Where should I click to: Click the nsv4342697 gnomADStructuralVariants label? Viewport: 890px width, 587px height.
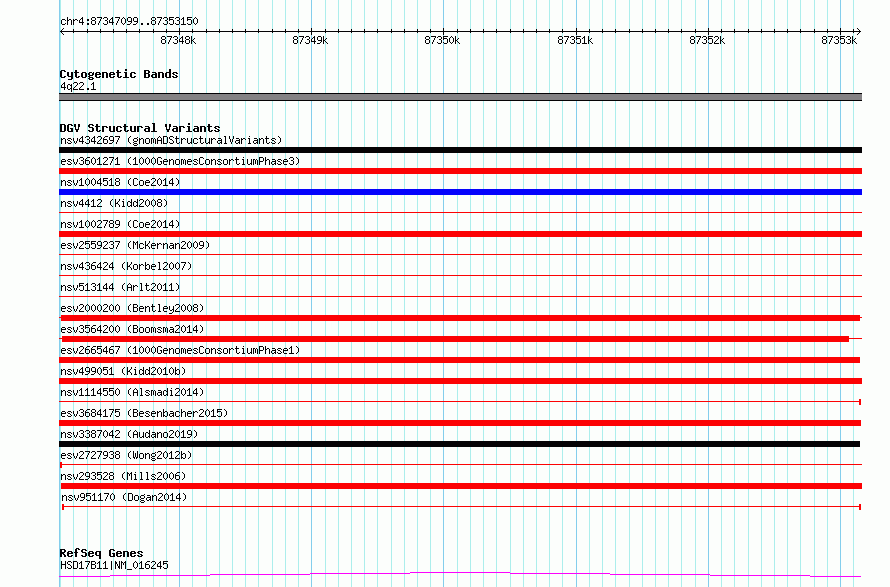(171, 140)
